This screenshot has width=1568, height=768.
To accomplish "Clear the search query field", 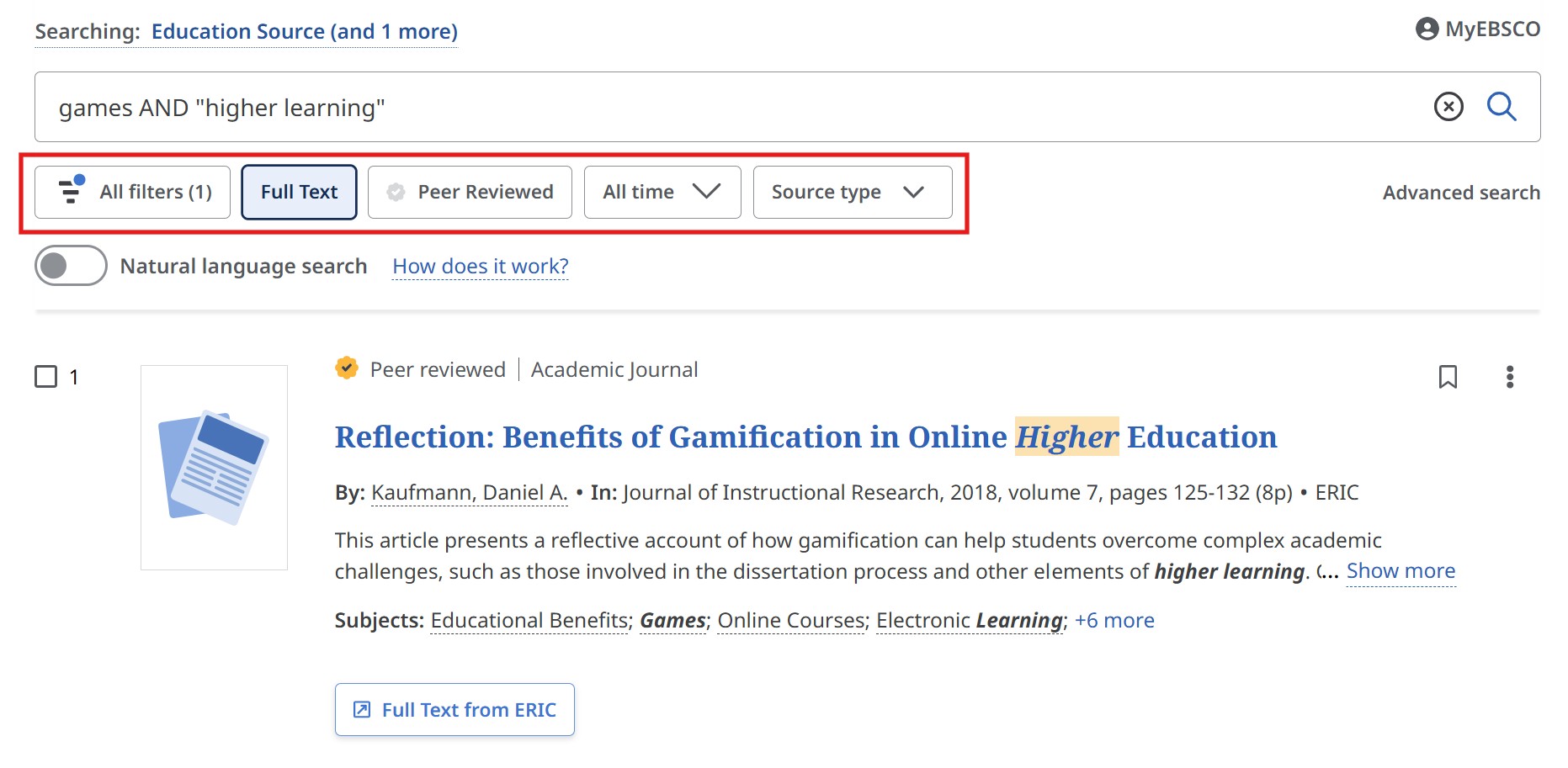I will (x=1449, y=107).
